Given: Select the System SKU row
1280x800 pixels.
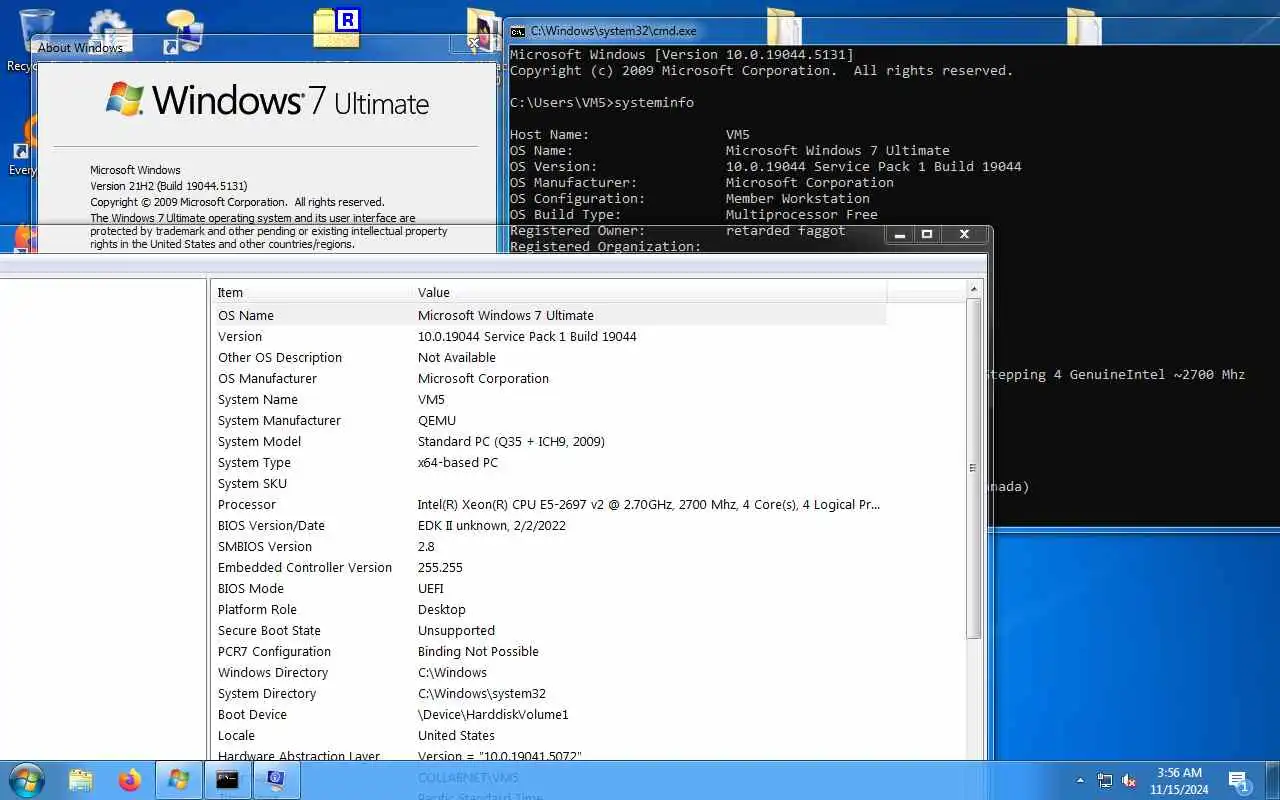Looking at the screenshot, I should click(x=549, y=483).
